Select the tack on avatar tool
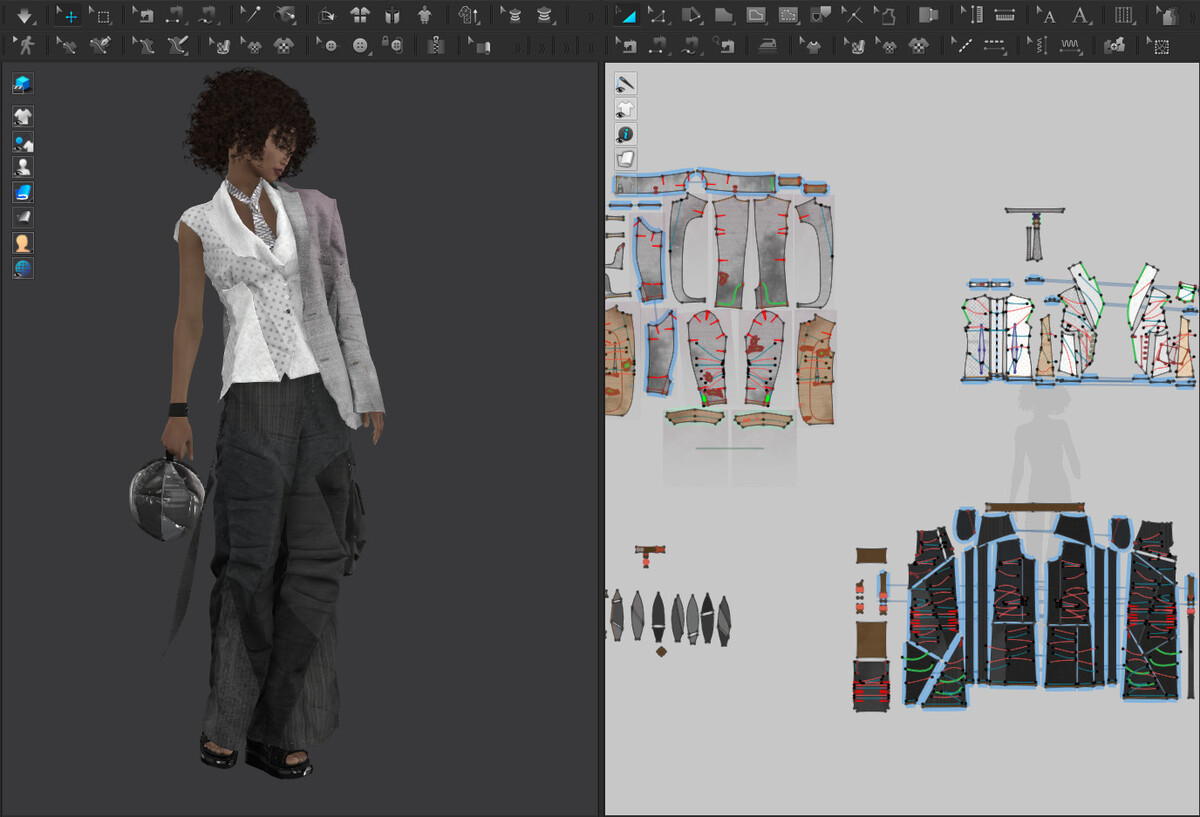1200x817 pixels. (x=284, y=15)
